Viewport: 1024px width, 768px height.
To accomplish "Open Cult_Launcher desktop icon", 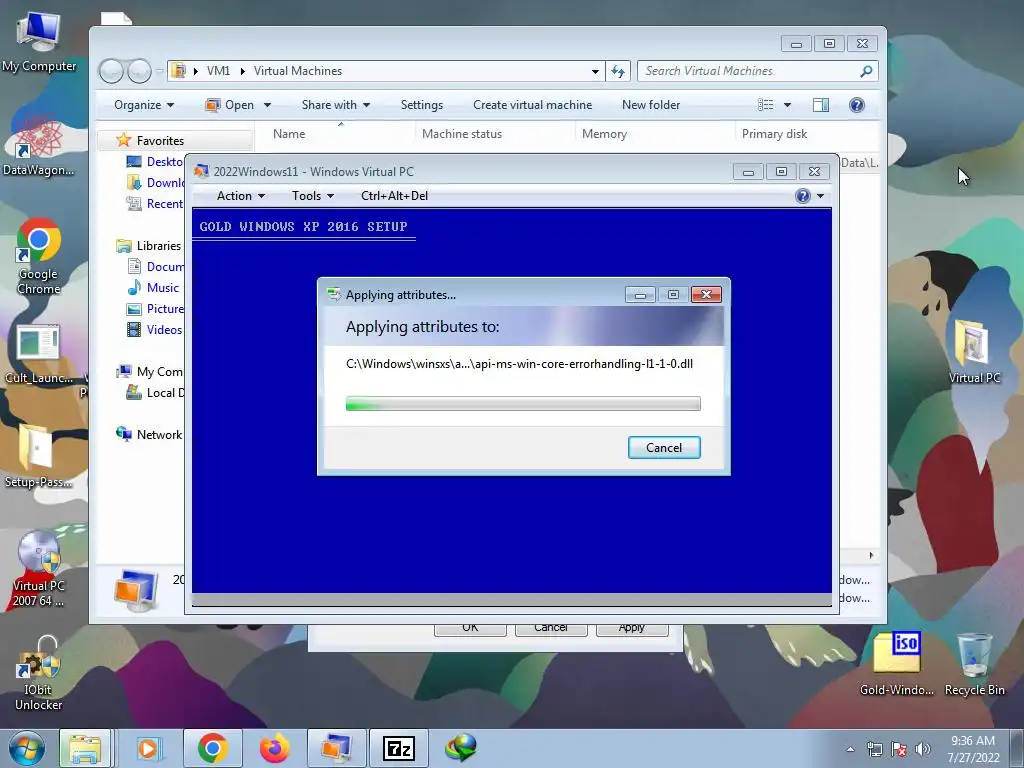I will click(x=39, y=353).
